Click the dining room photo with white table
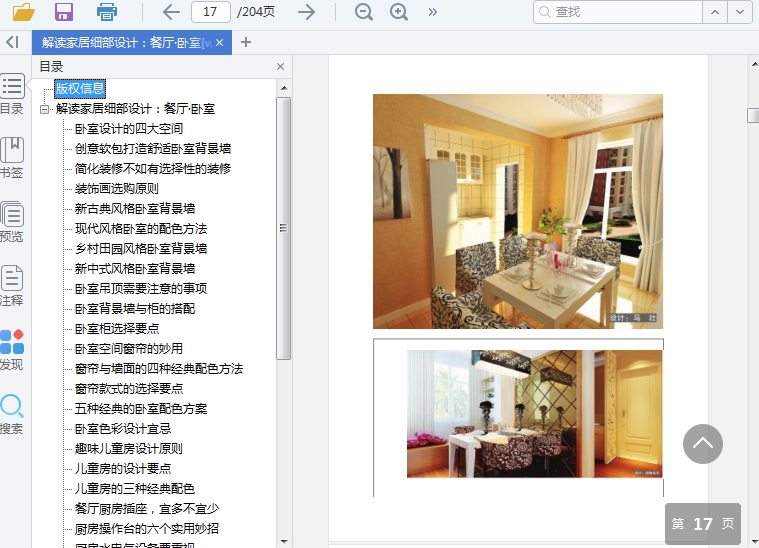 [x=518, y=212]
